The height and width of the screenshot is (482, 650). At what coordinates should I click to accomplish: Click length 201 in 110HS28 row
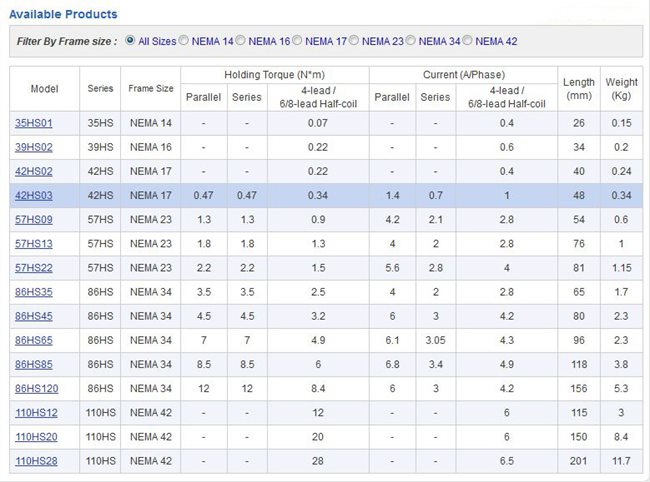(x=579, y=461)
